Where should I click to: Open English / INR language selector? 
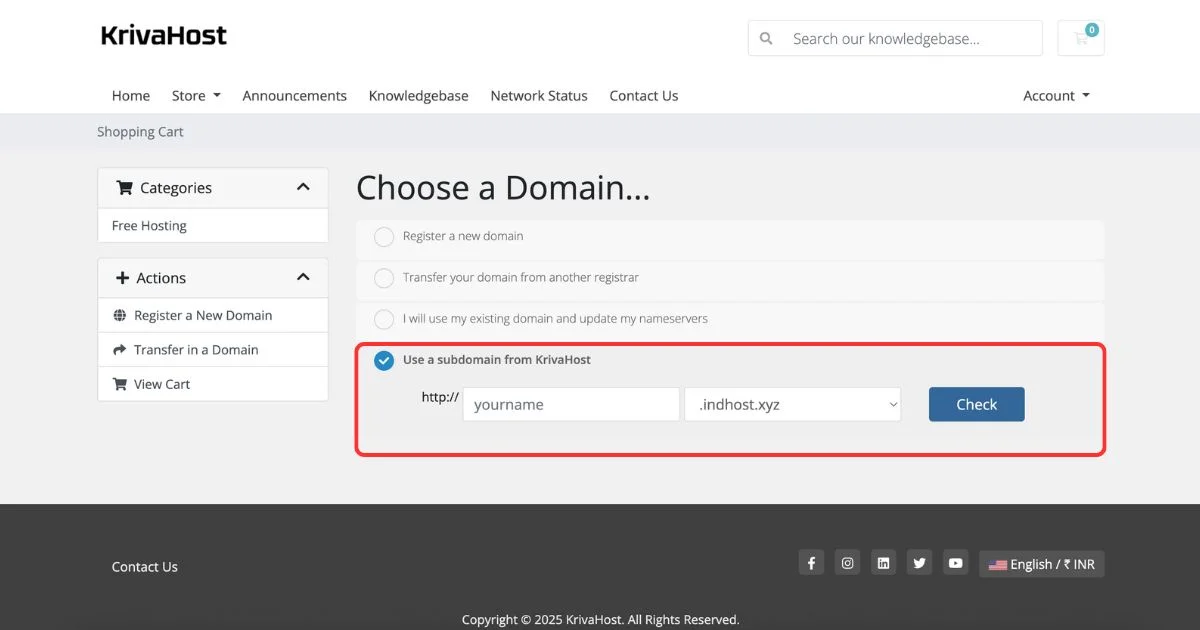pyautogui.click(x=1042, y=564)
